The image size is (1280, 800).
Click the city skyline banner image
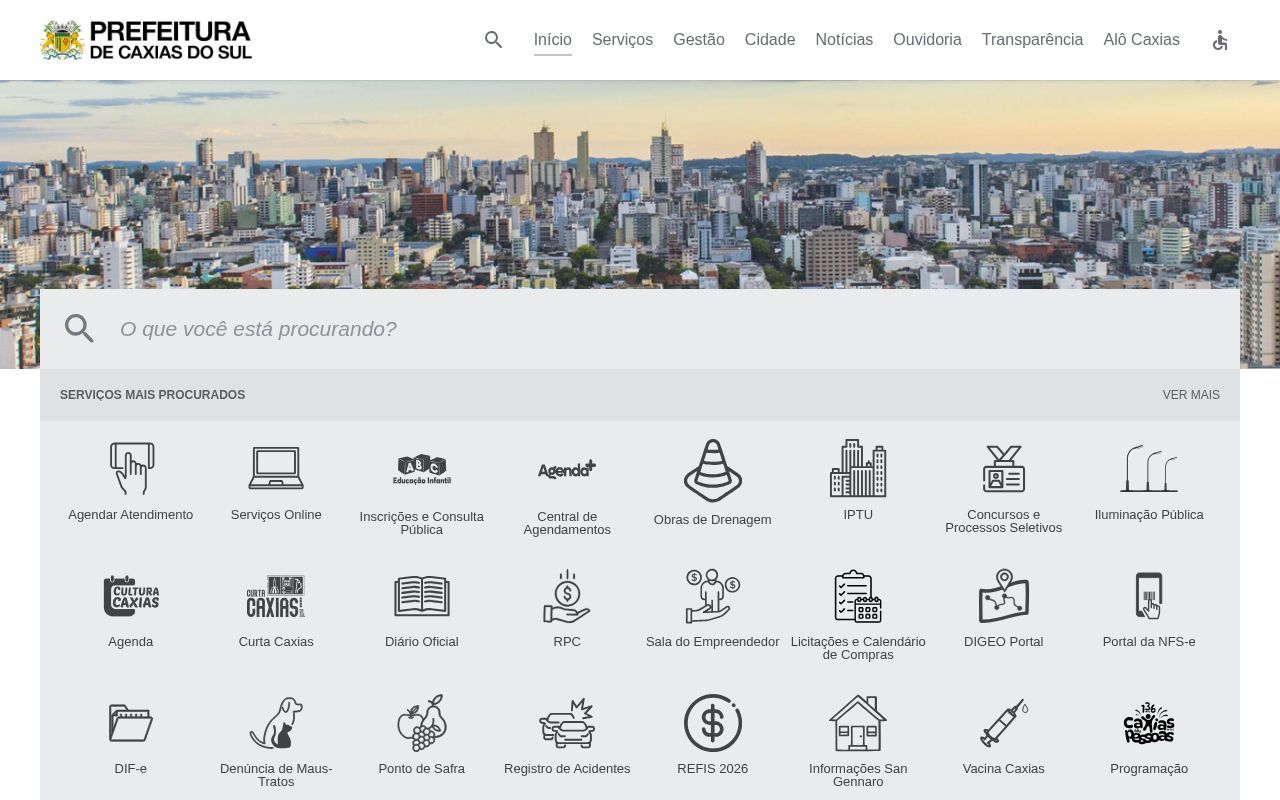coord(640,185)
